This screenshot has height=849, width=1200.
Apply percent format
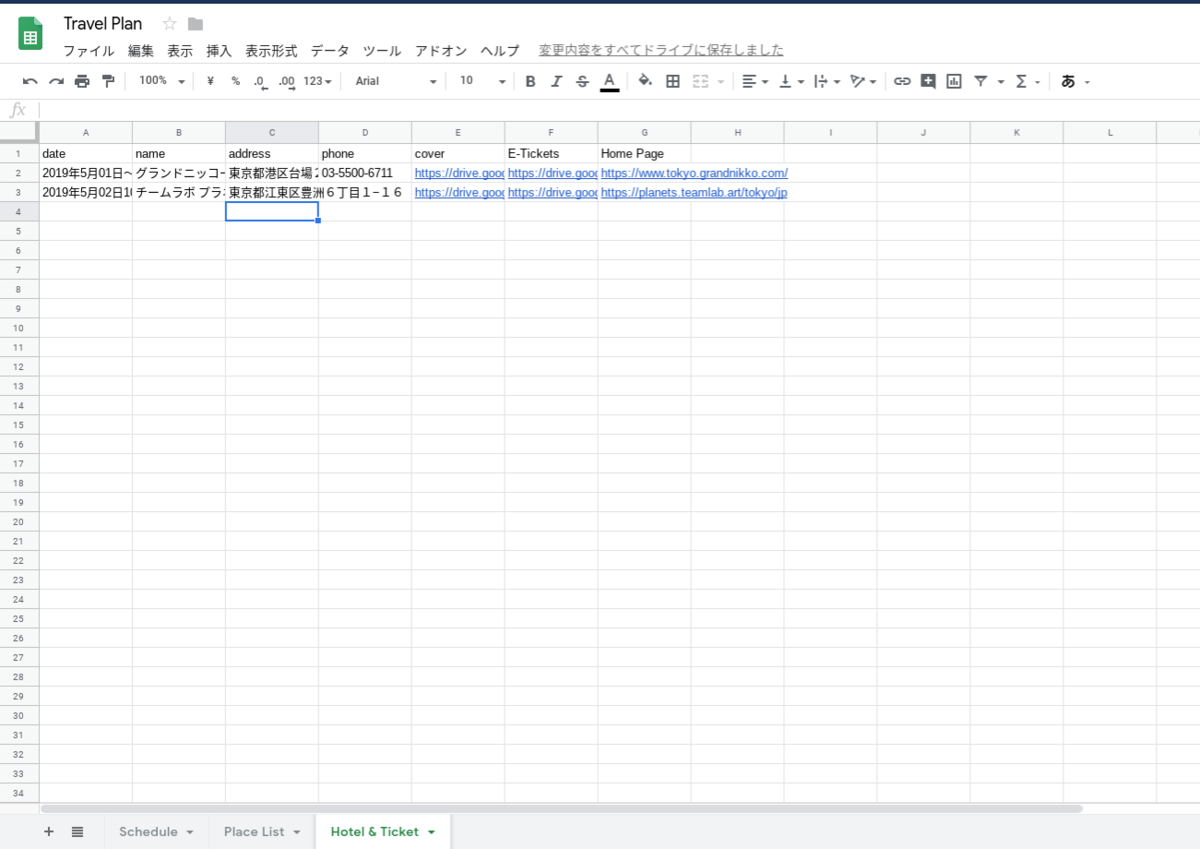(x=235, y=81)
